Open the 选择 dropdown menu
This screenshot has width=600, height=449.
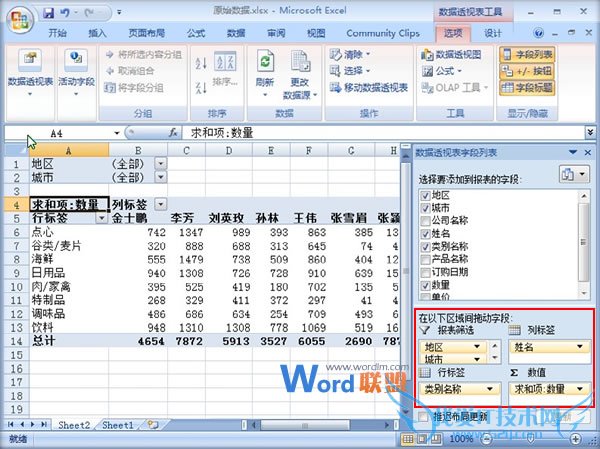point(351,71)
